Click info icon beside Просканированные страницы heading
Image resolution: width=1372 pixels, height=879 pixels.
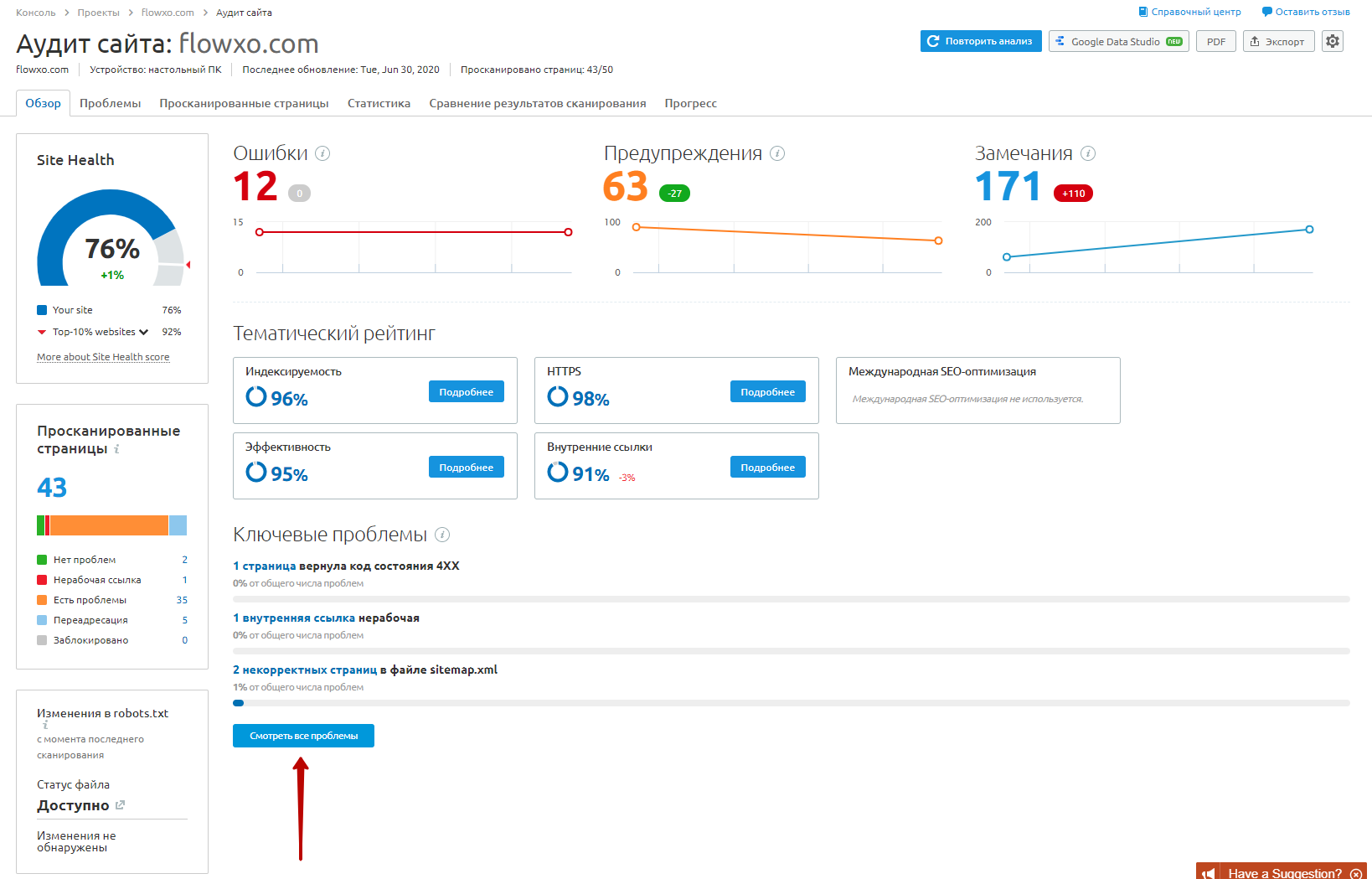pos(116,449)
